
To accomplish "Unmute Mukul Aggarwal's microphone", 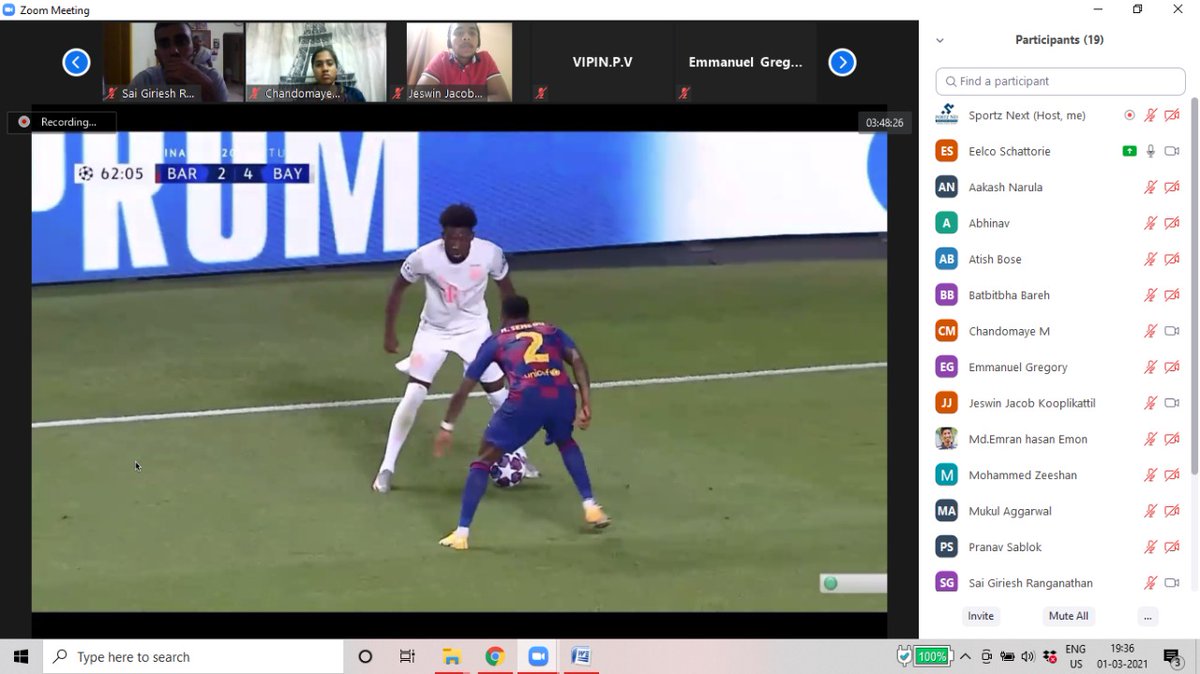I will [x=1151, y=511].
